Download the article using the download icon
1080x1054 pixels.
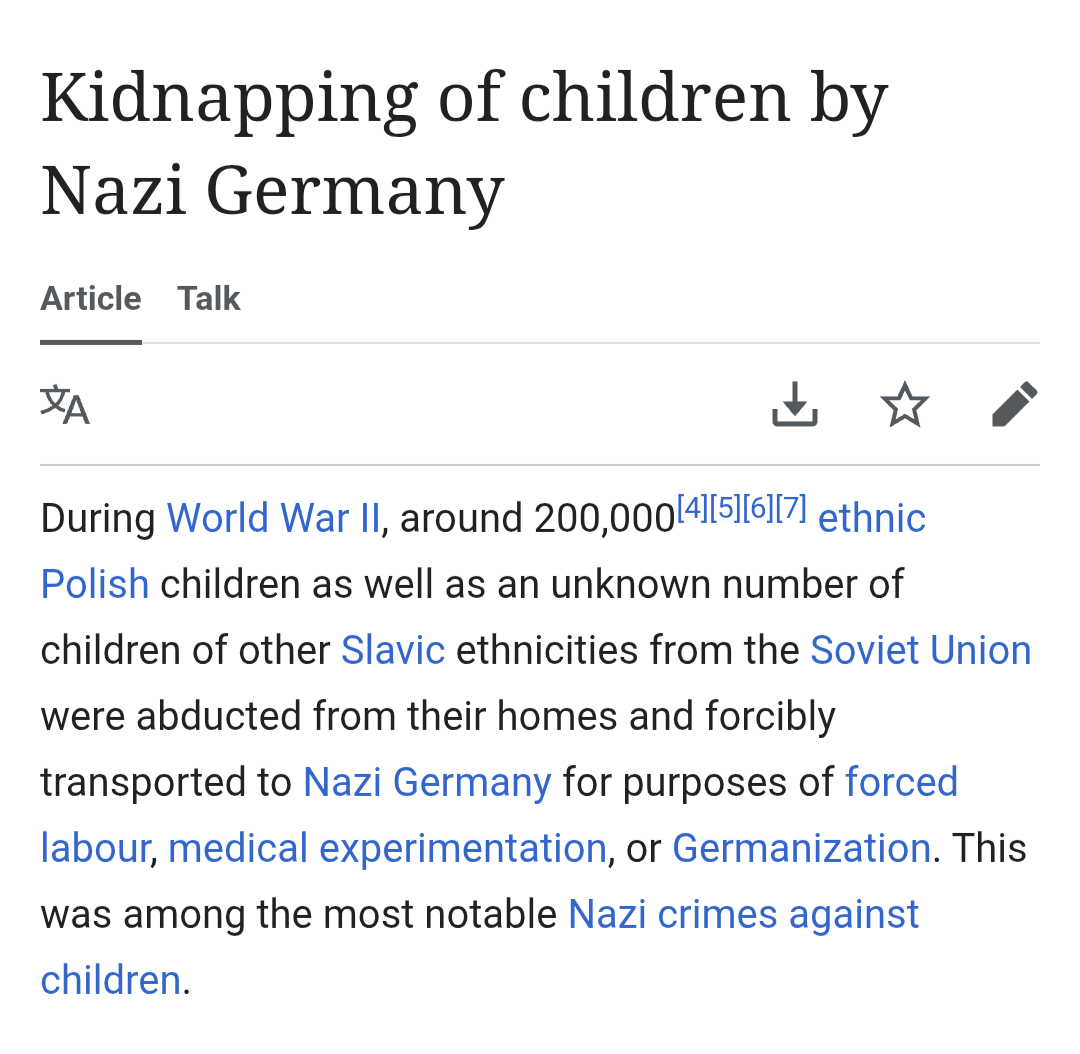(795, 405)
